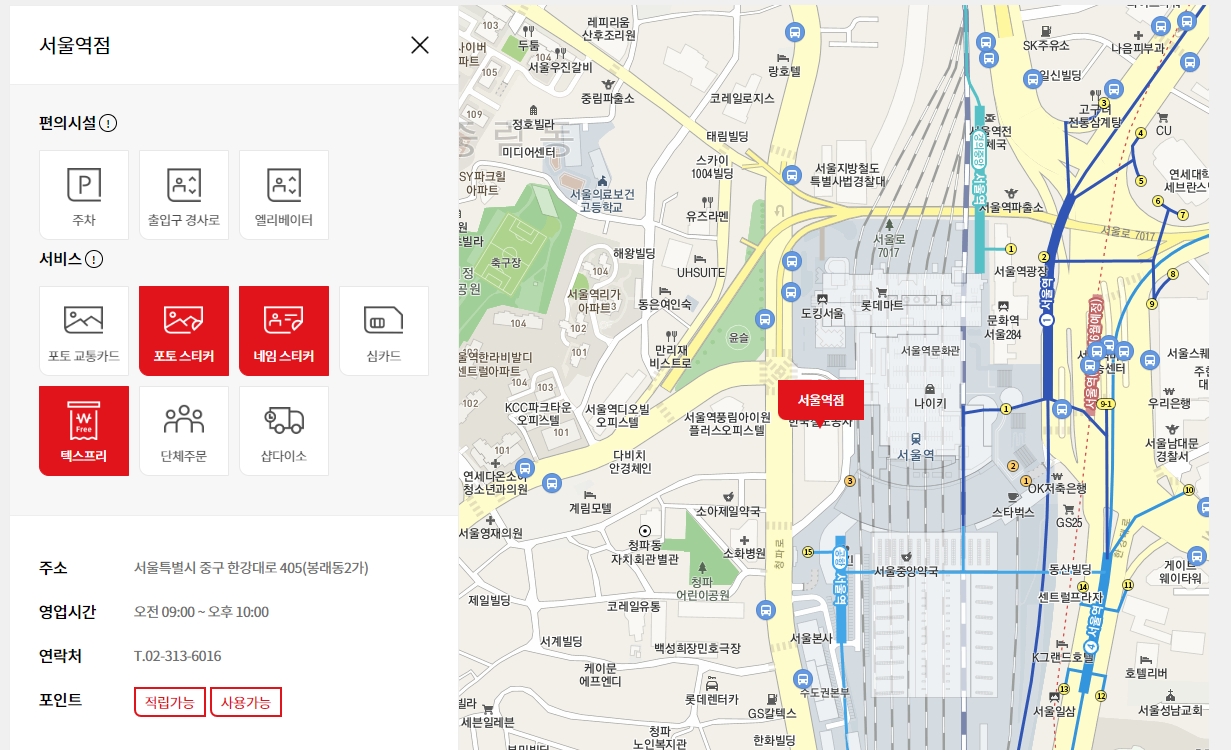Click the 롯데렌터카 label on map
Viewport: 1231px width, 750px height.
[711, 699]
